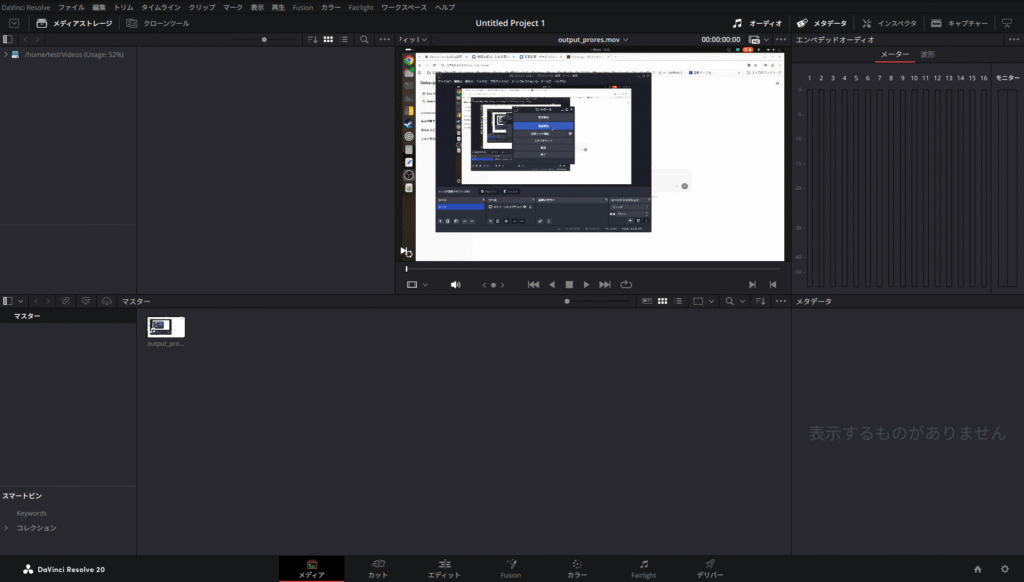Jump to first frame button
Image resolution: width=1024 pixels, height=582 pixels.
[x=533, y=285]
